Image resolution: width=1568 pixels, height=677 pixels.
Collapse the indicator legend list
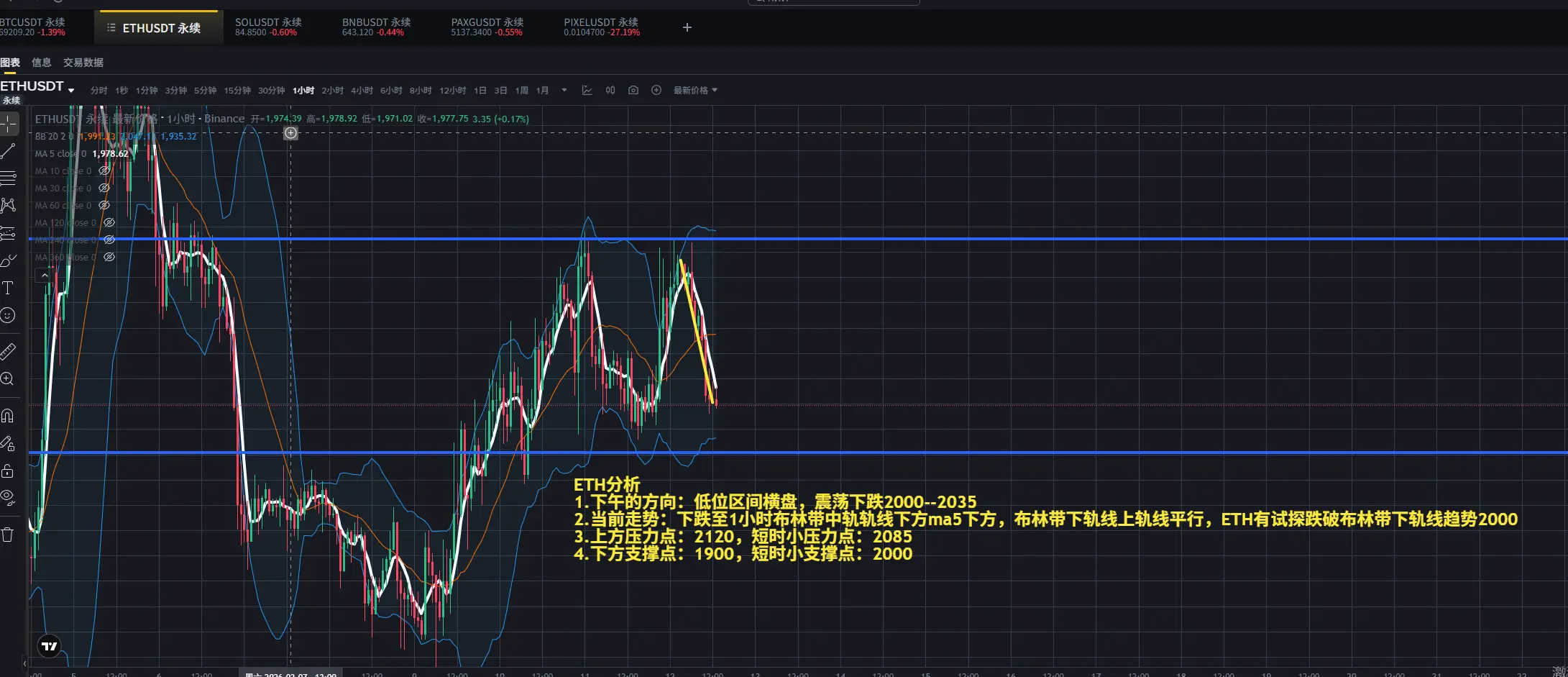click(45, 275)
